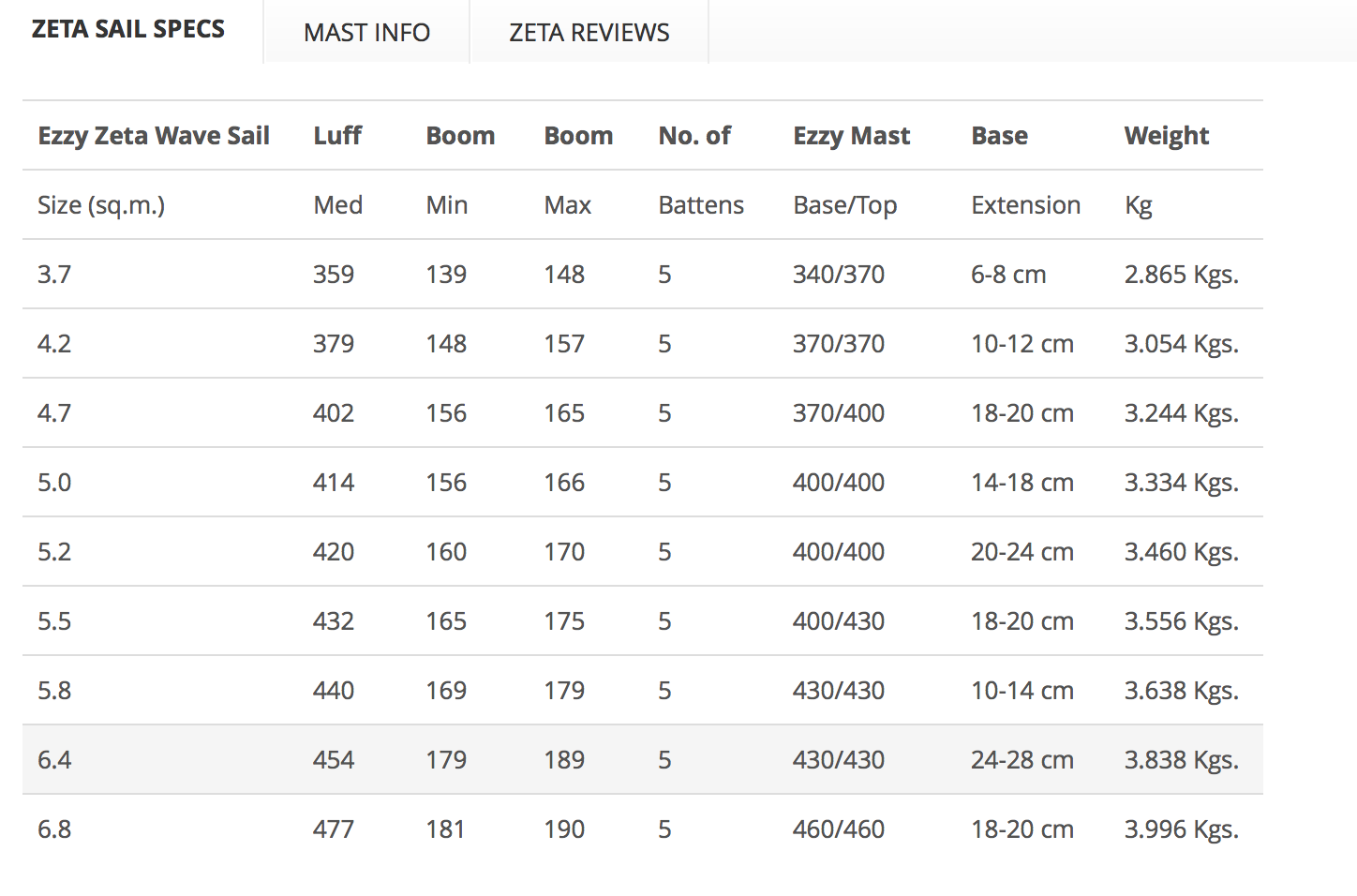Click the 'Ezzy Mast' column header
Viewport: 1357px width, 896px height.
pyautogui.click(x=851, y=136)
